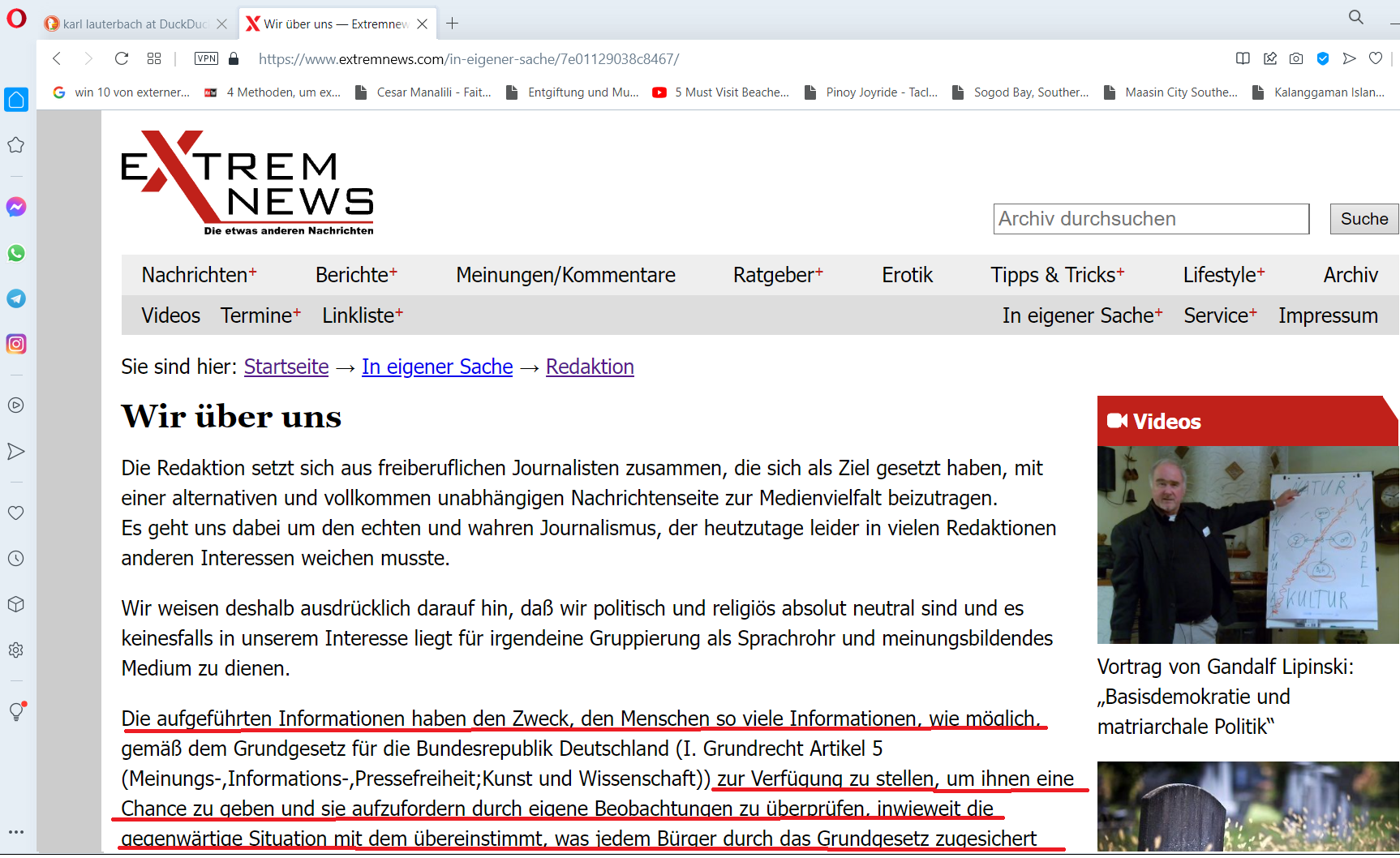Toggle the VPN badge in address bar
The image size is (1400, 858).
coord(206,58)
